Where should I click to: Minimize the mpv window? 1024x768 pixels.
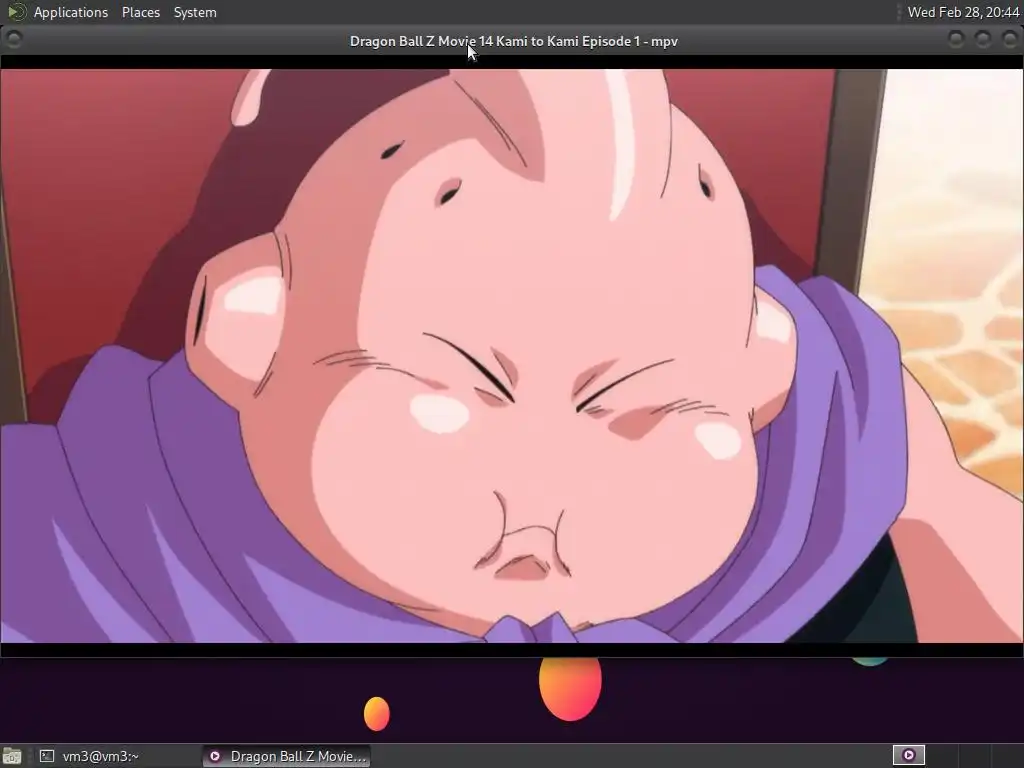point(955,39)
